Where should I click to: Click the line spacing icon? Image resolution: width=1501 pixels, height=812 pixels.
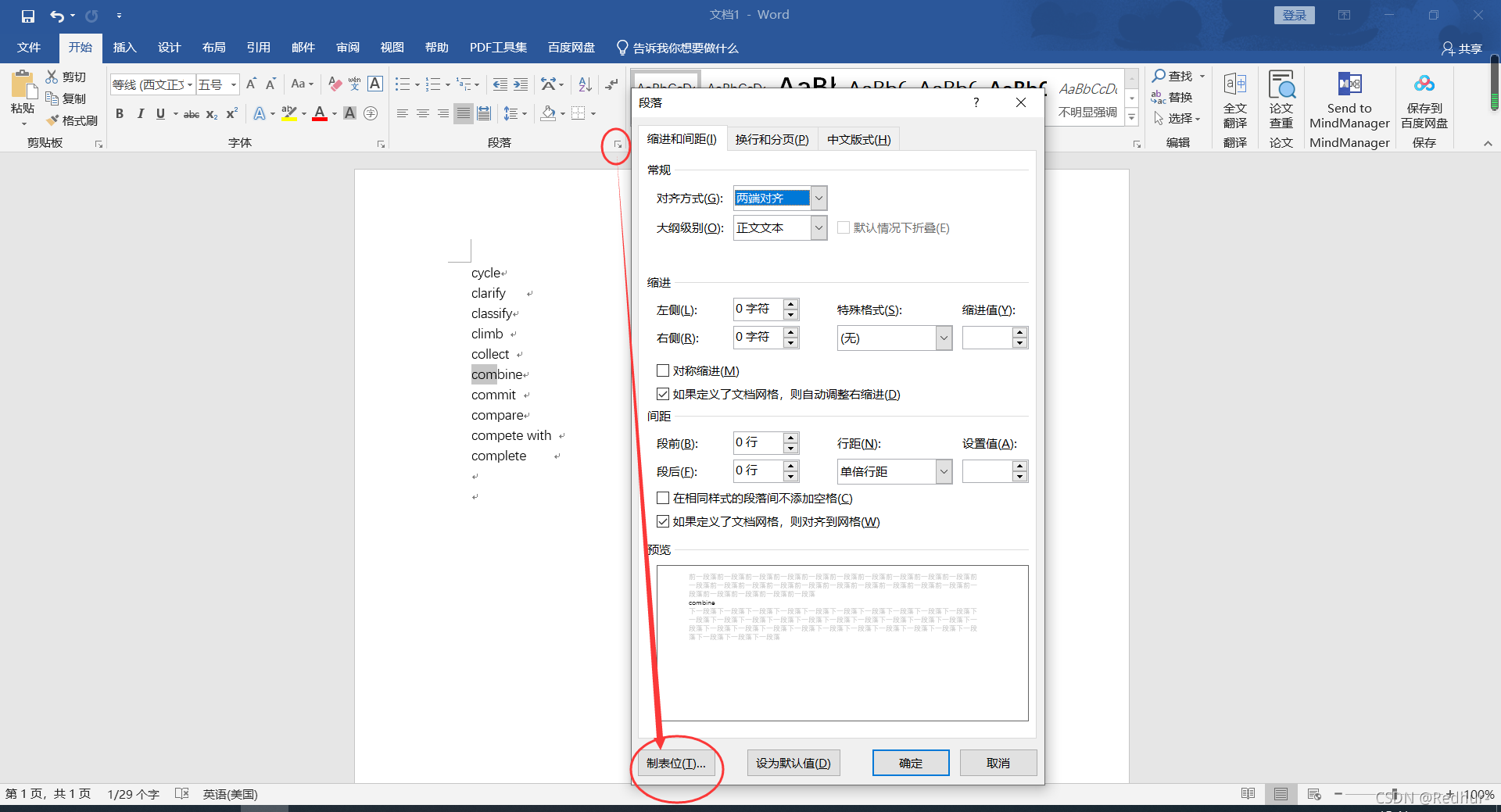pyautogui.click(x=510, y=114)
